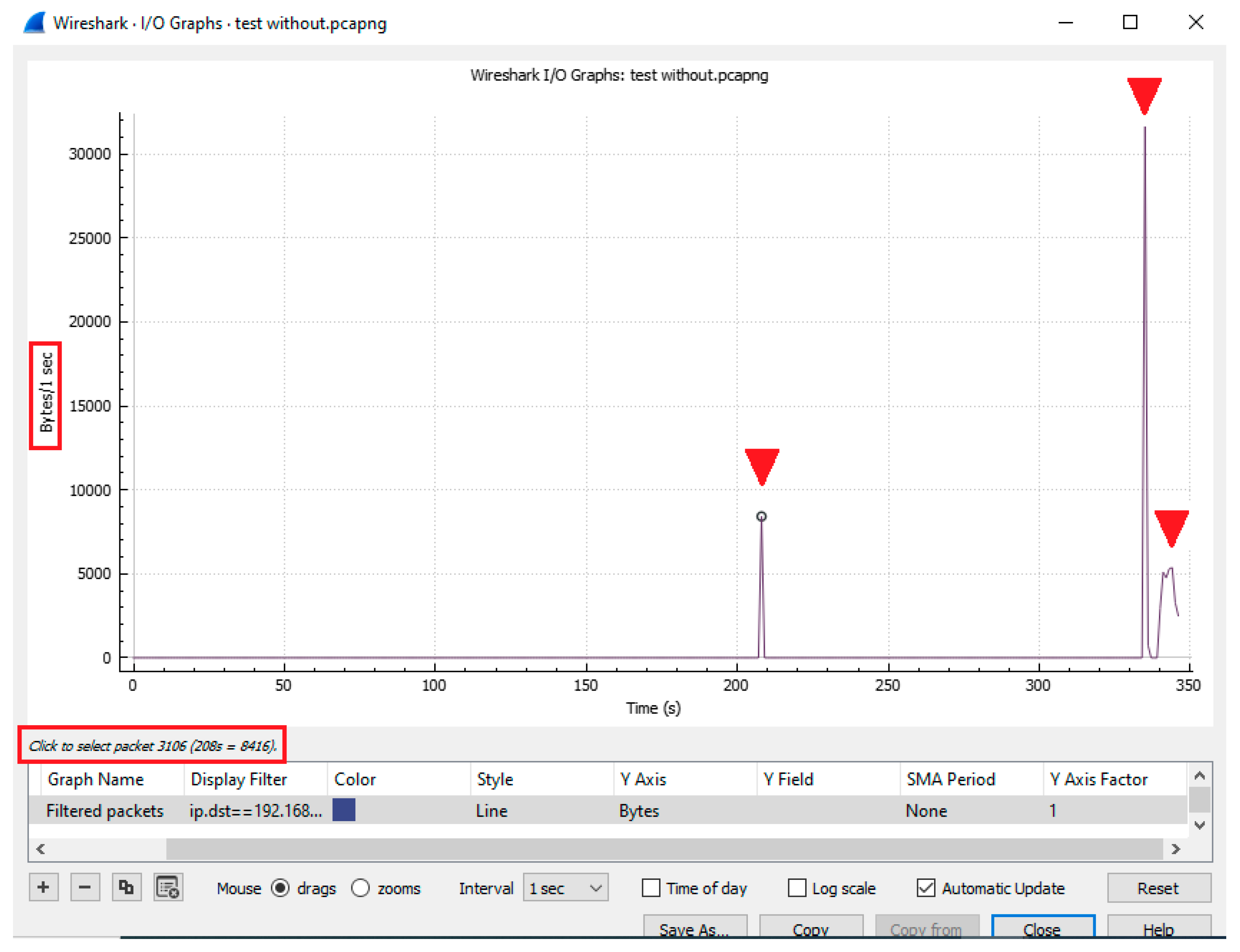Maximize the I/O Graphs window

(1131, 23)
